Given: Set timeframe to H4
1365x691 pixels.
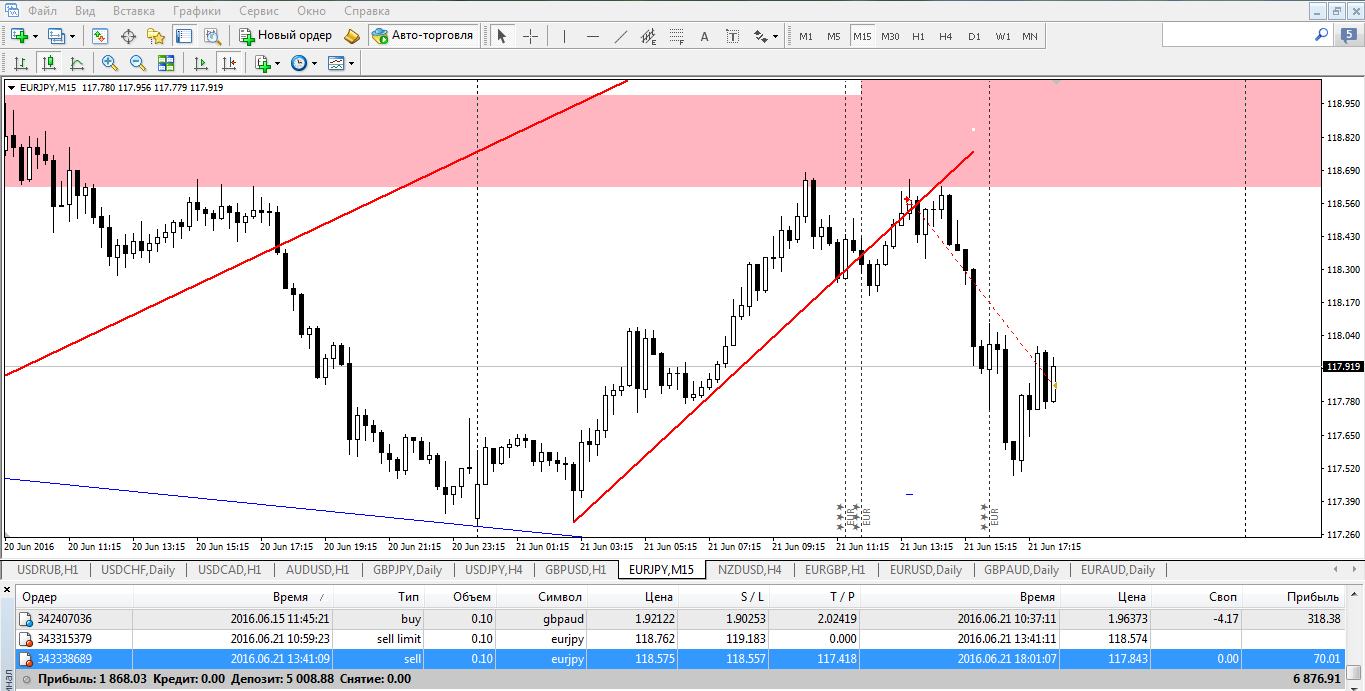Looking at the screenshot, I should [946, 36].
